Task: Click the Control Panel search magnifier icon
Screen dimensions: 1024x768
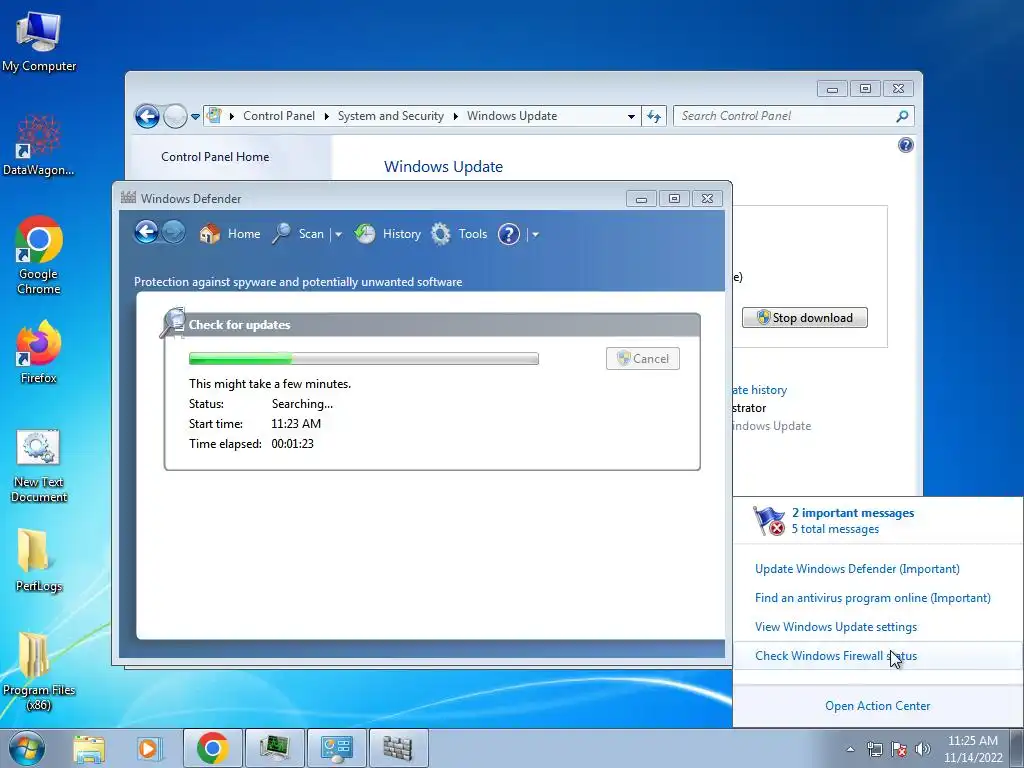Action: click(902, 116)
